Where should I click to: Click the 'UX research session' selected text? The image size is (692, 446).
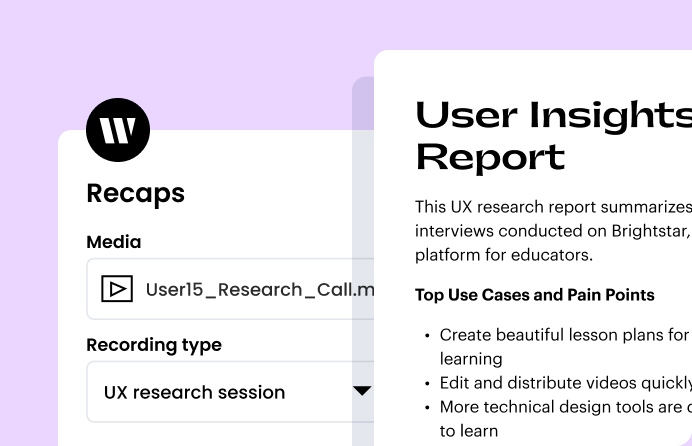(194, 392)
